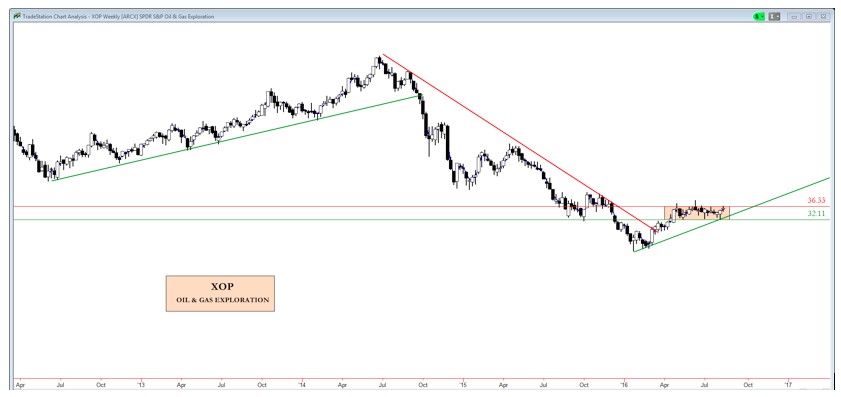Viewport: 841px width, 397px height.
Task: Open the green symbol-link dropdown
Action: coord(759,17)
